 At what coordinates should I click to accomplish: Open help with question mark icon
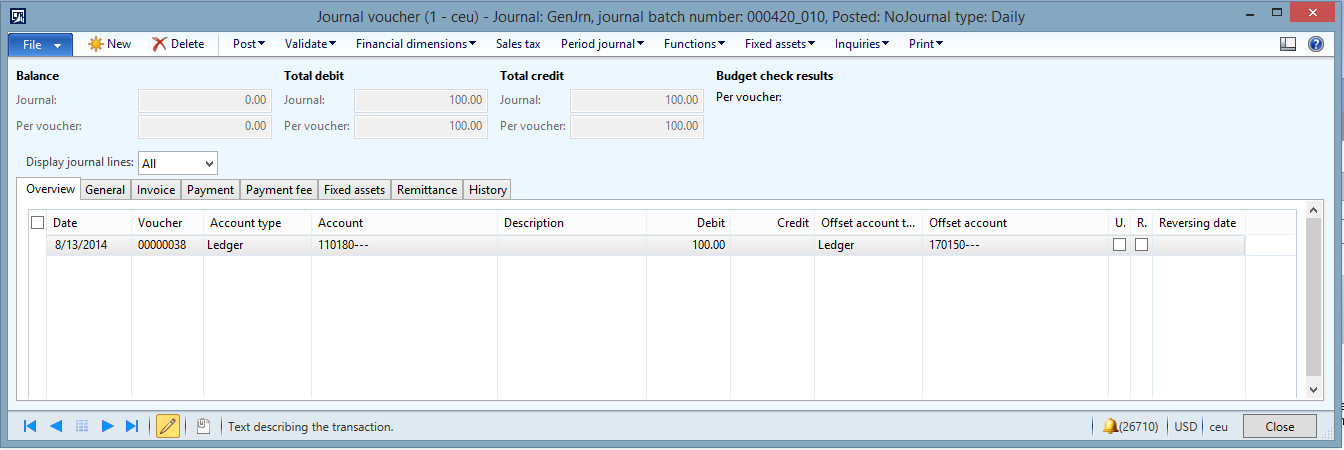coord(1316,44)
